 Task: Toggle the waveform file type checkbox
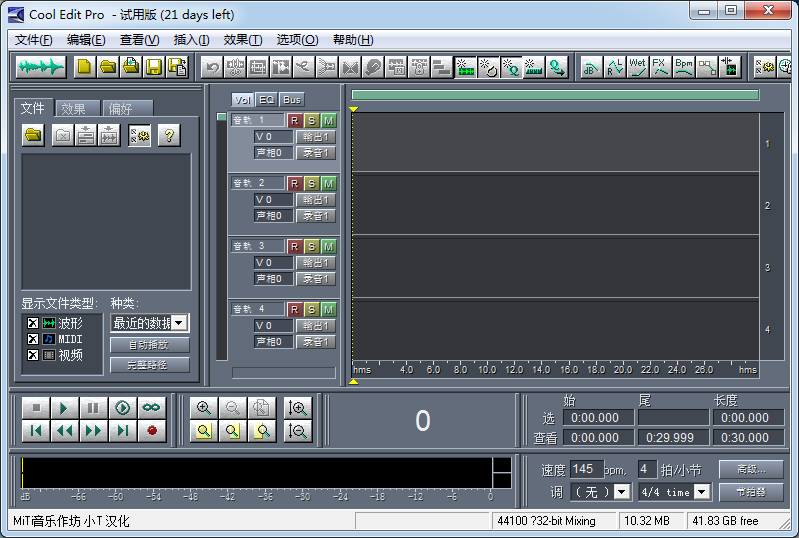click(33, 323)
